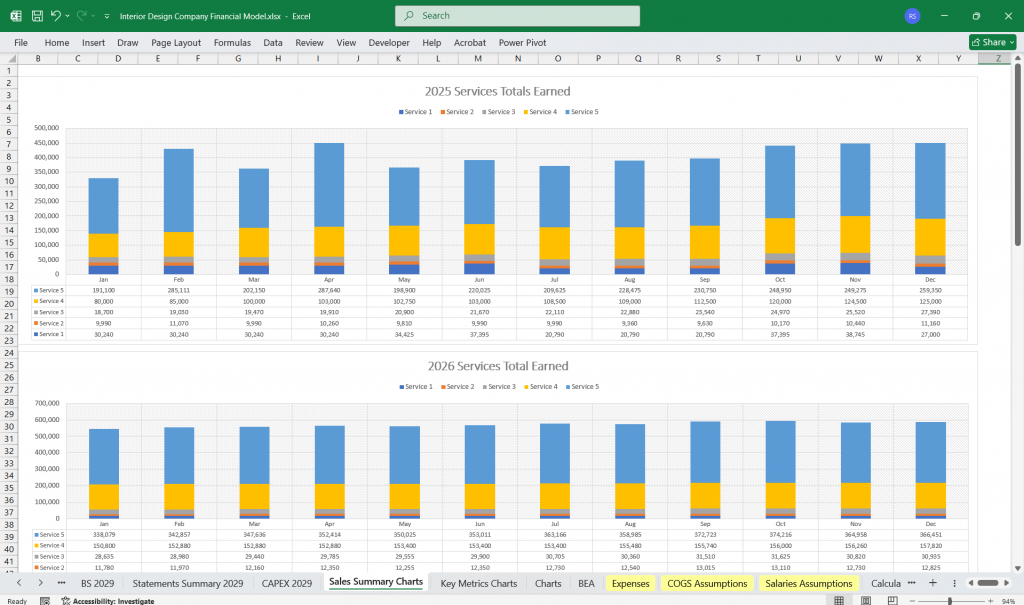The image size is (1024, 605).
Task: Open the RS user account avatar
Action: (911, 16)
